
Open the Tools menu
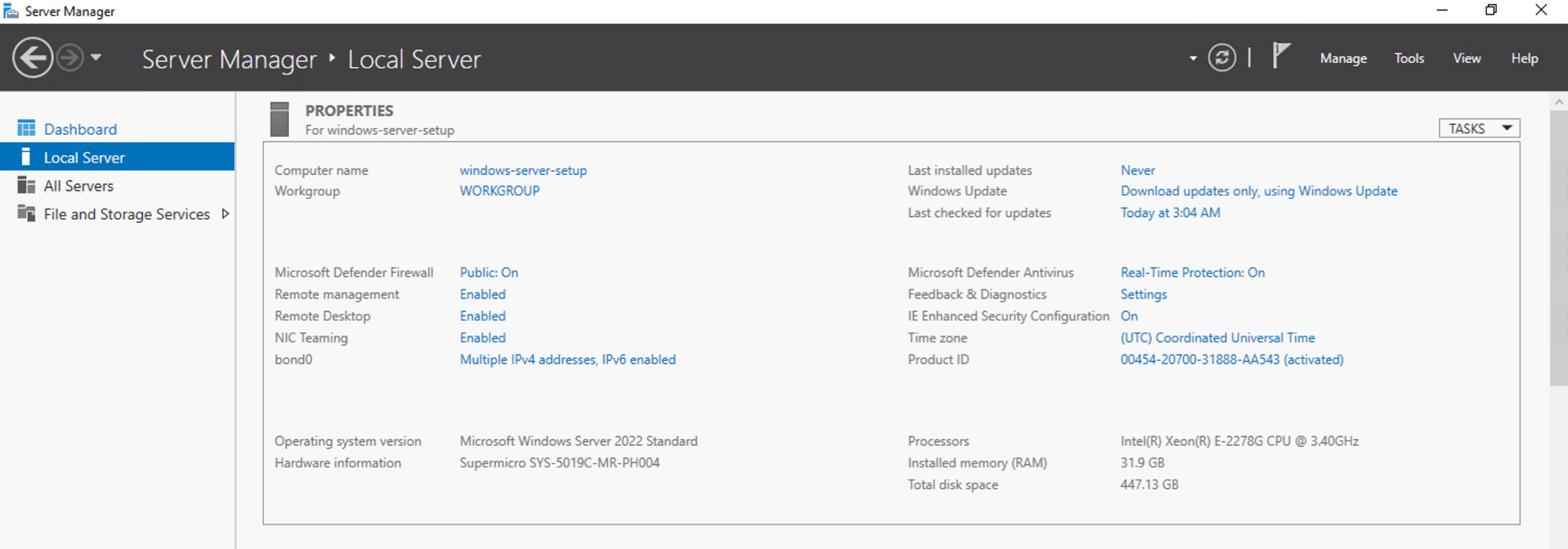click(1409, 59)
